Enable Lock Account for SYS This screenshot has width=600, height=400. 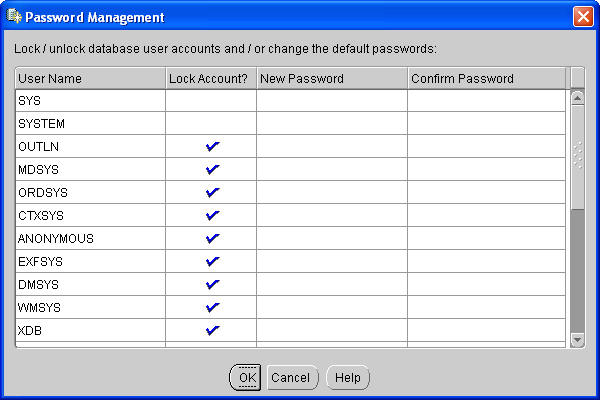point(211,100)
